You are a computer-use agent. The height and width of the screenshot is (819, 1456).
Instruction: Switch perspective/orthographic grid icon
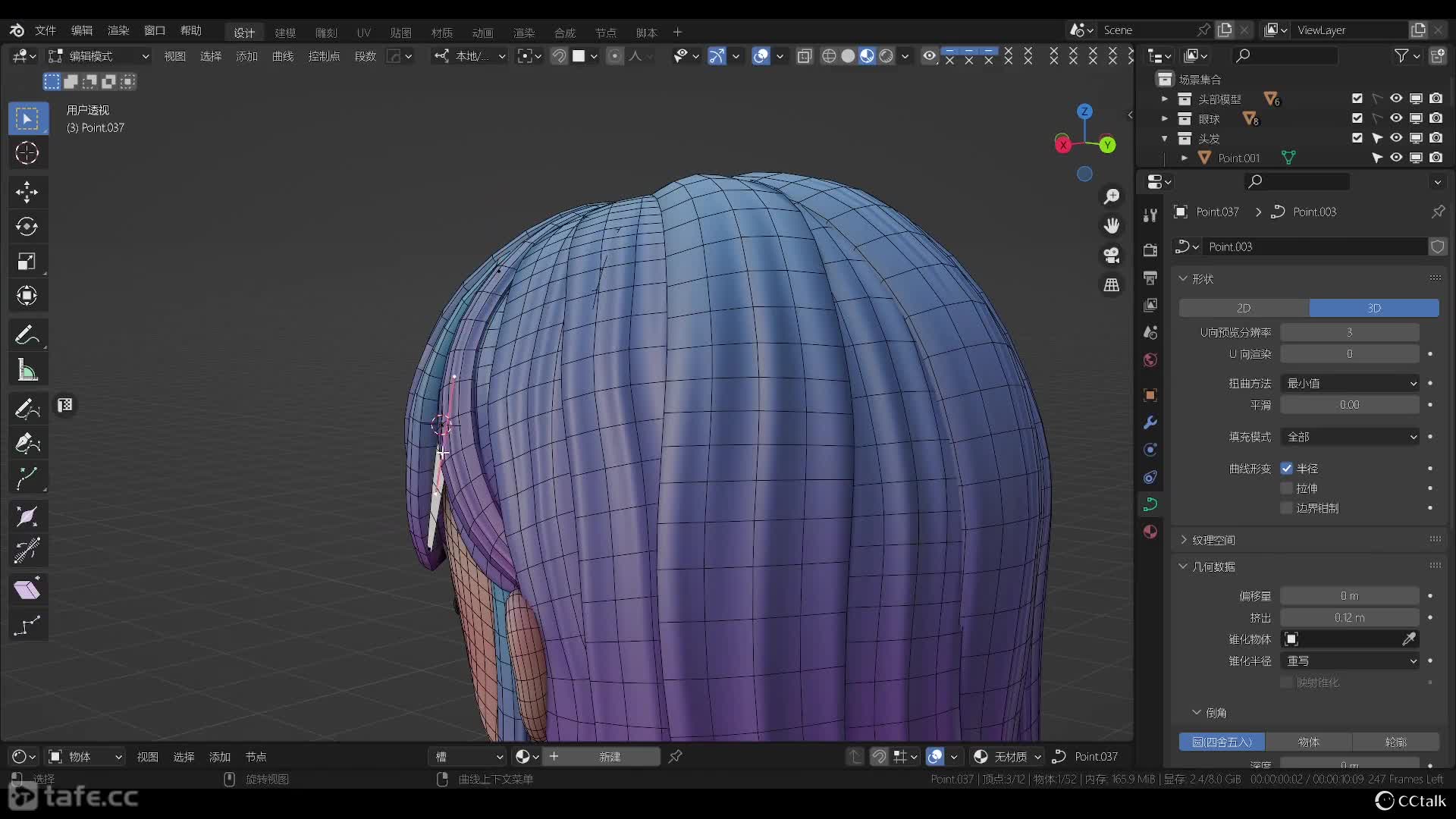coord(1112,285)
